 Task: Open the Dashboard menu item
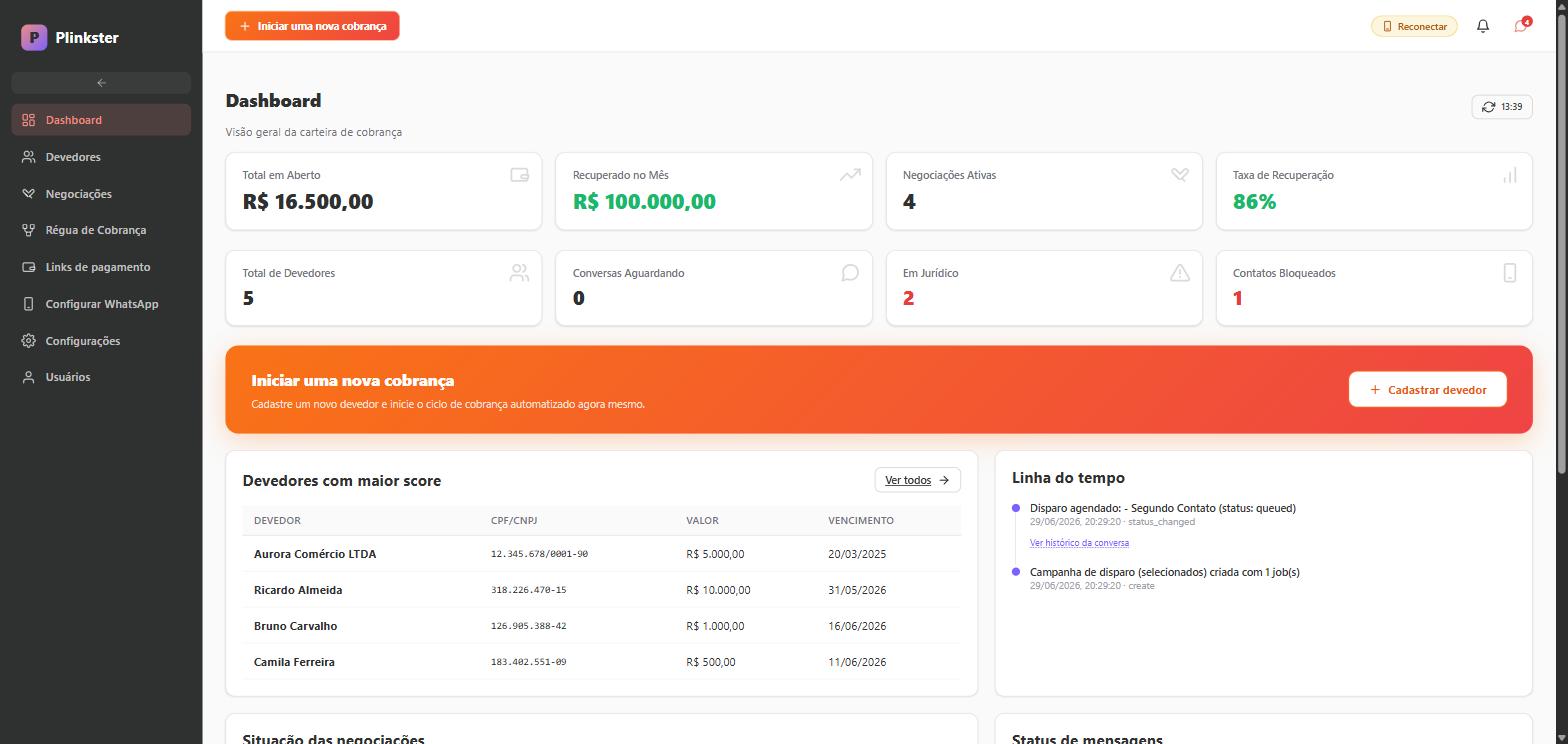101,120
